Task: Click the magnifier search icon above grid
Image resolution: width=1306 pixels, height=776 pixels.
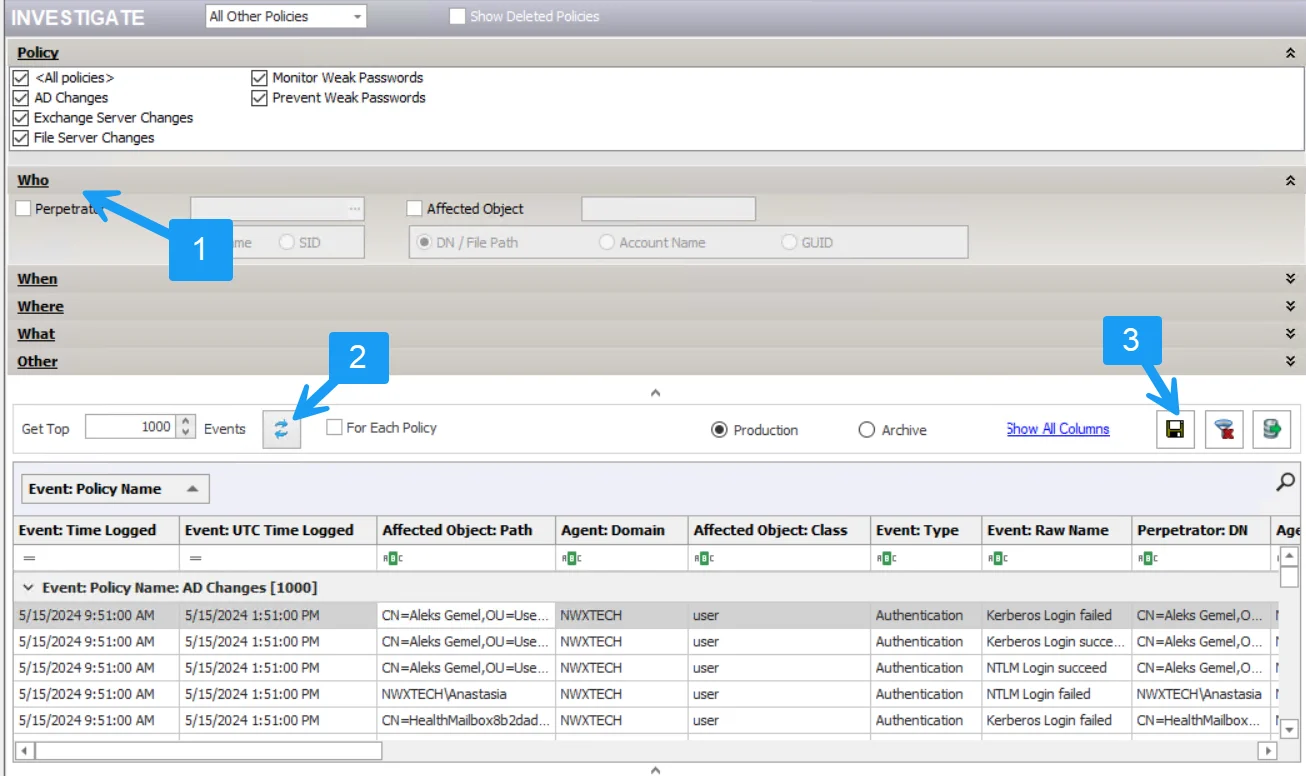Action: [1285, 482]
